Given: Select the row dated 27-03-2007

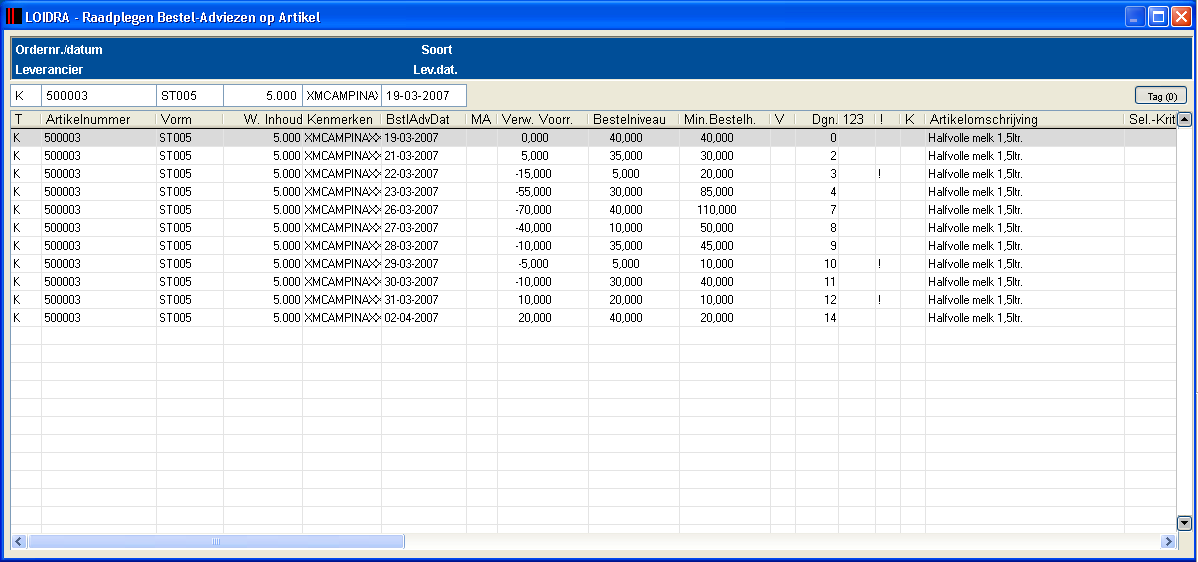Looking at the screenshot, I should (593, 228).
